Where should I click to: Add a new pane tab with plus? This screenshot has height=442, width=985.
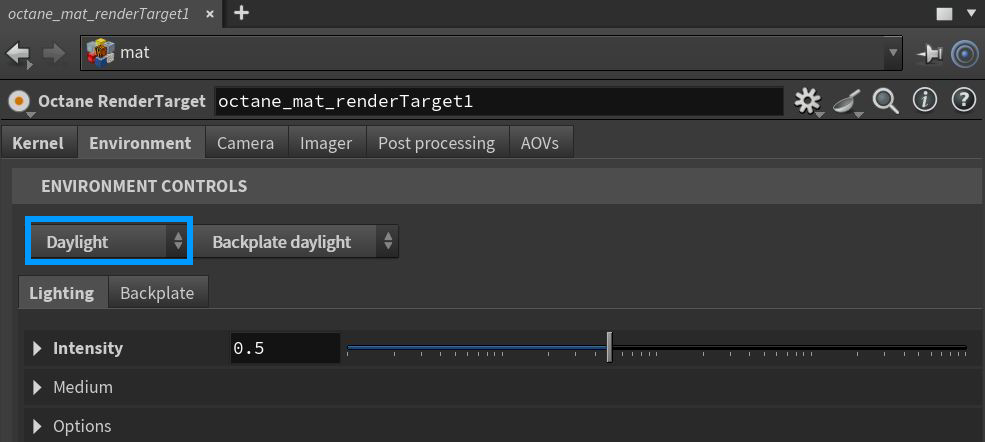[x=241, y=13]
